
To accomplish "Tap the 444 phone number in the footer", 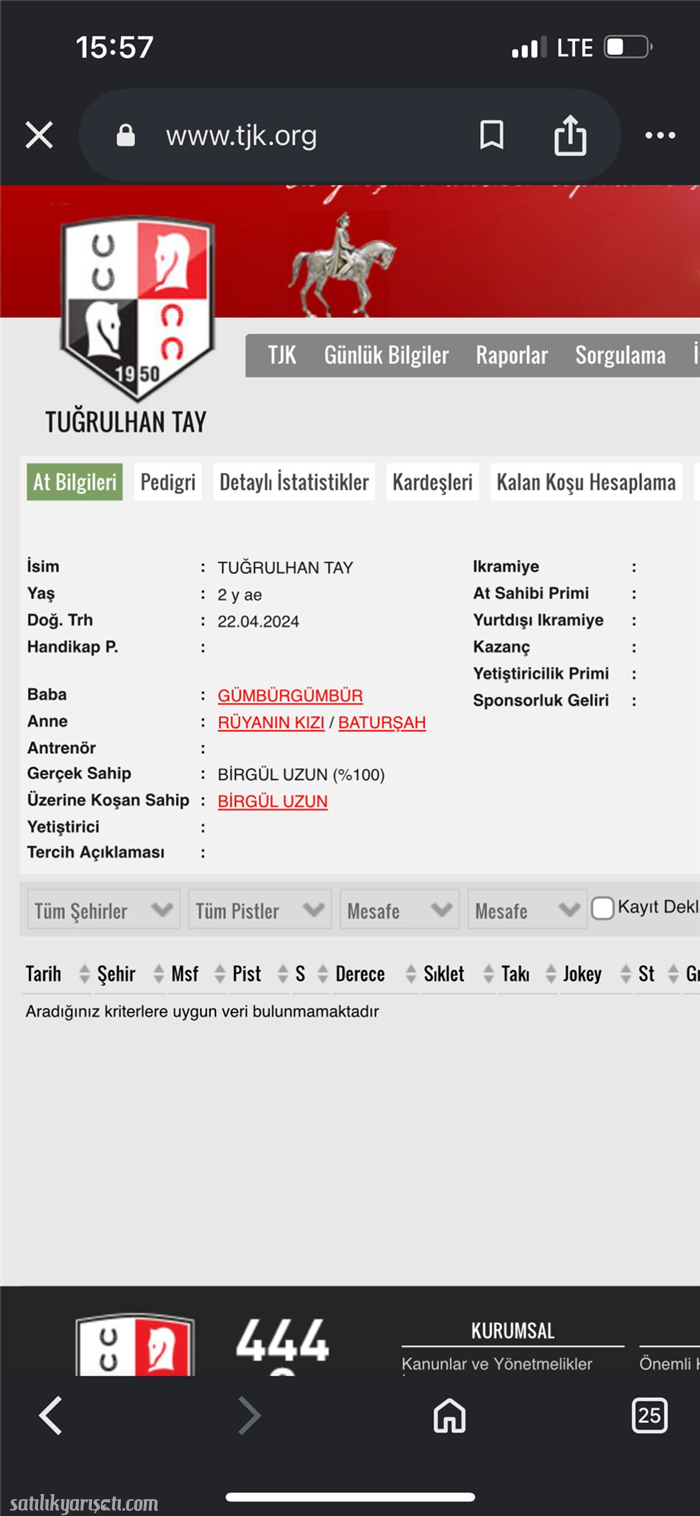I will tap(283, 1340).
